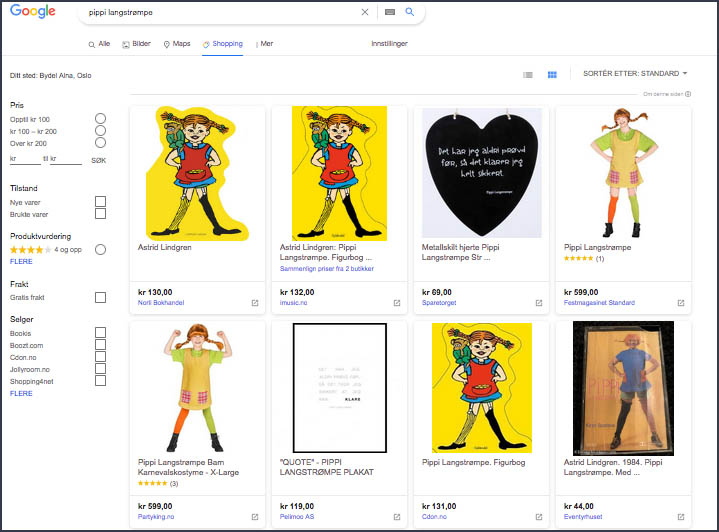719x532 pixels.
Task: Check the Shopping4net seller checkbox
Action: coord(100,381)
